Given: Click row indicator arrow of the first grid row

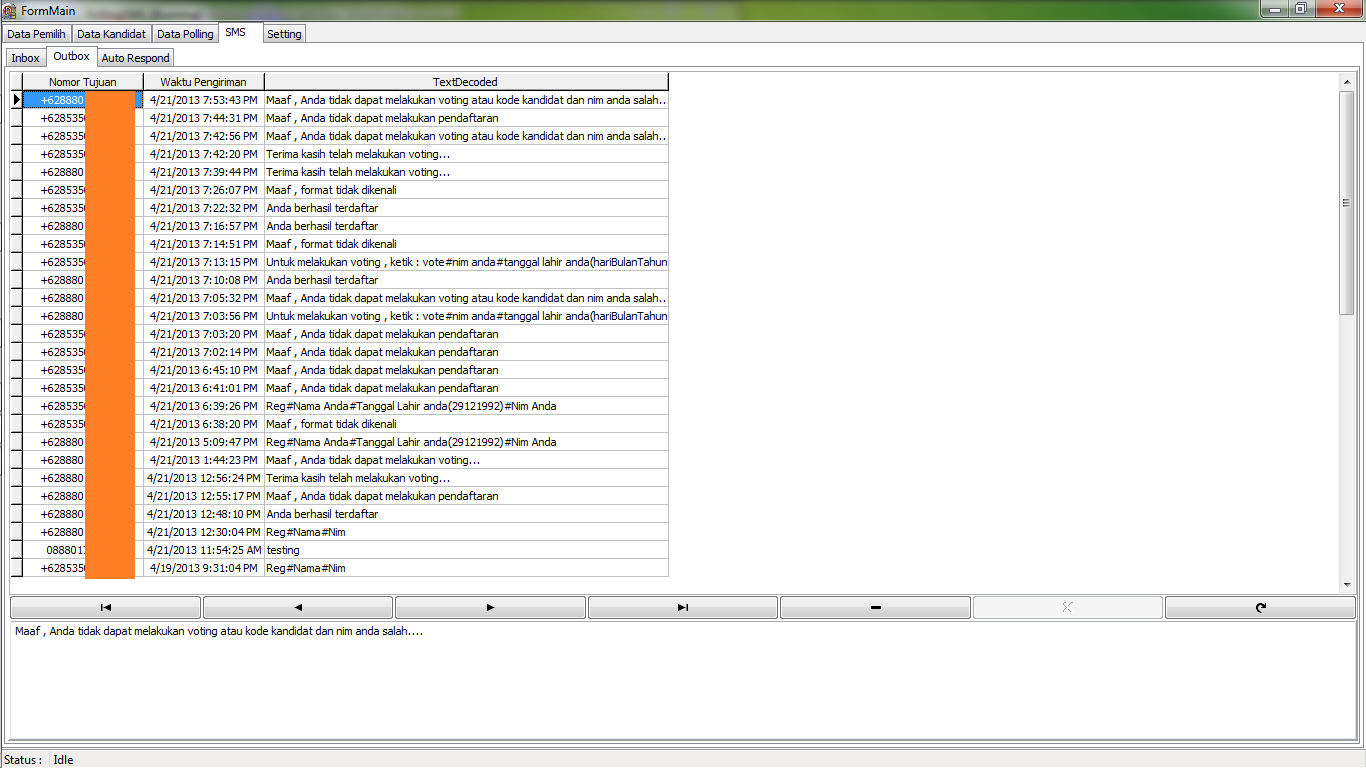Looking at the screenshot, I should (16, 100).
